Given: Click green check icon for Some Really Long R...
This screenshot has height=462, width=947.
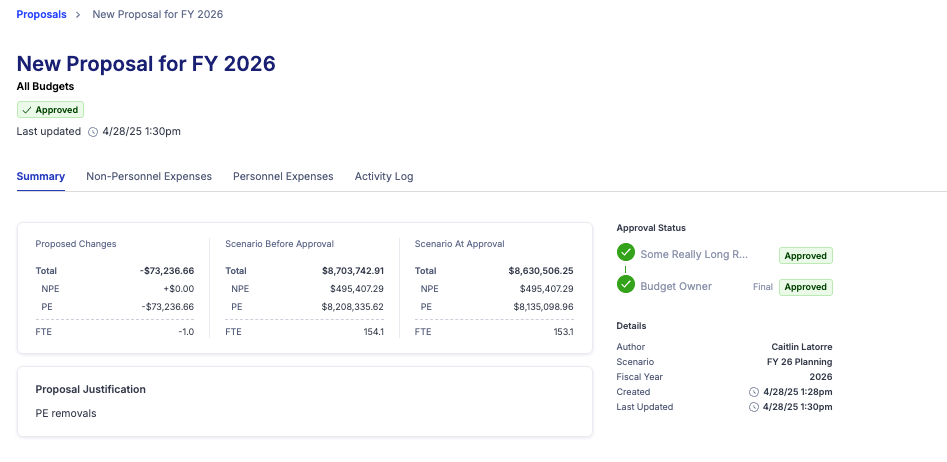Looking at the screenshot, I should [626, 254].
